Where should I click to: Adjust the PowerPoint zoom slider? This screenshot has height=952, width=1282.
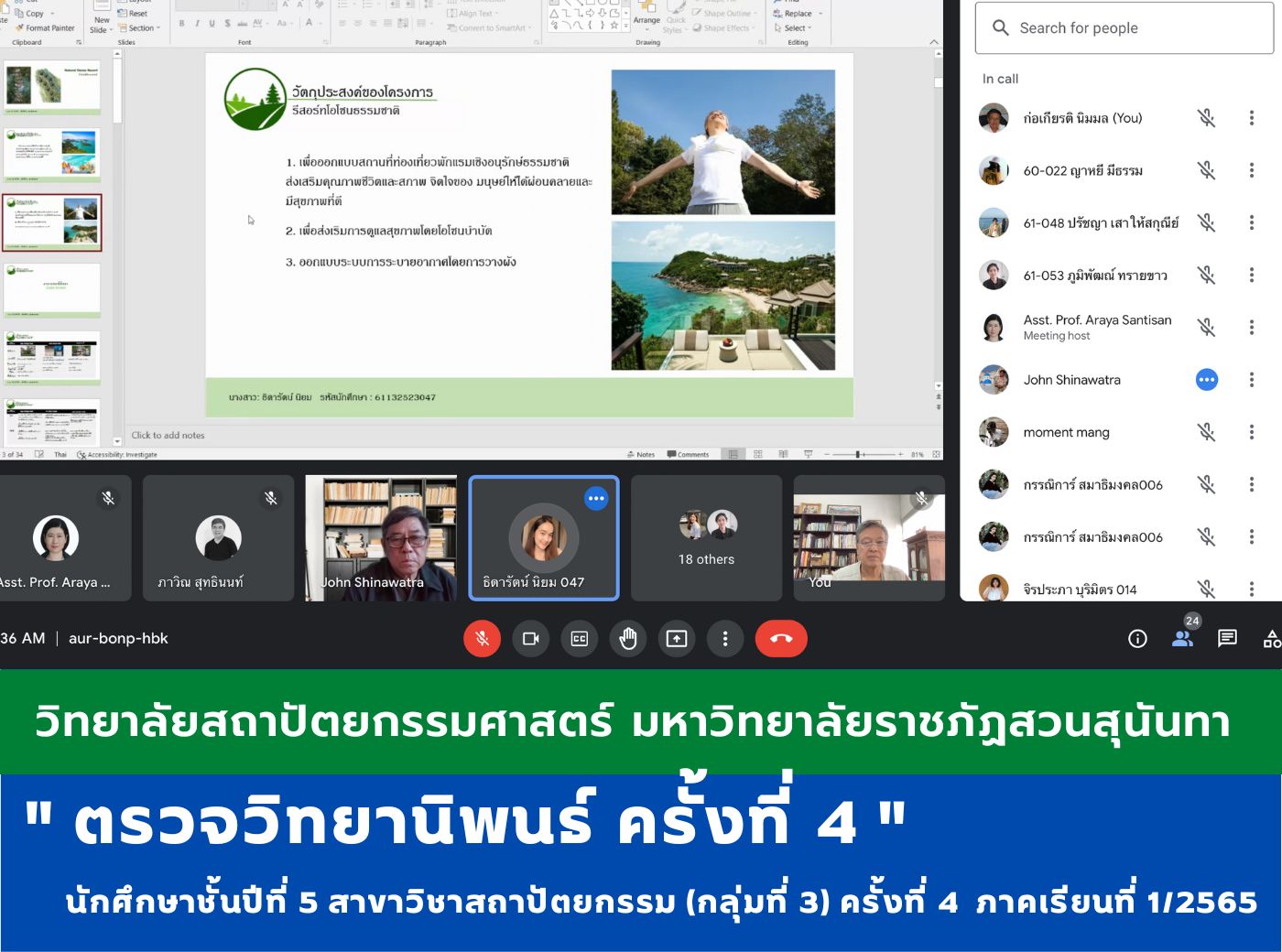tap(858, 454)
